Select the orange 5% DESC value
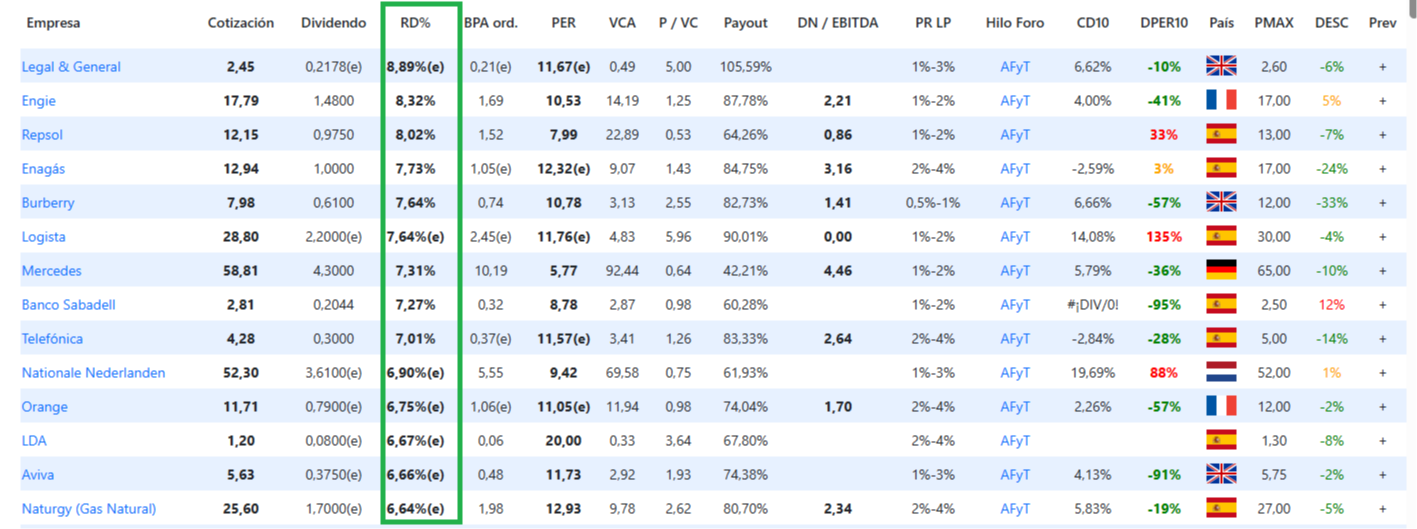Image resolution: width=1417 pixels, height=529 pixels. [x=1331, y=101]
